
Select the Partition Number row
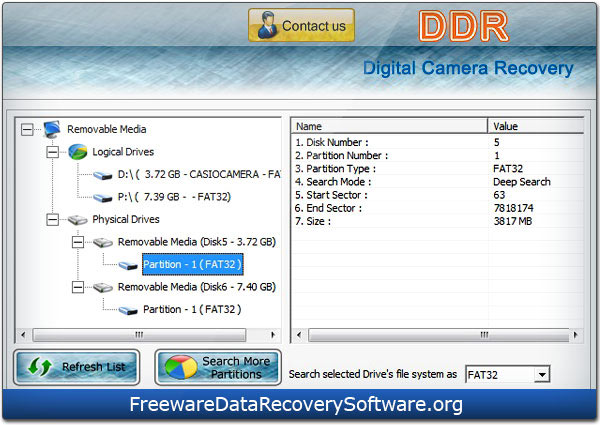(438, 155)
